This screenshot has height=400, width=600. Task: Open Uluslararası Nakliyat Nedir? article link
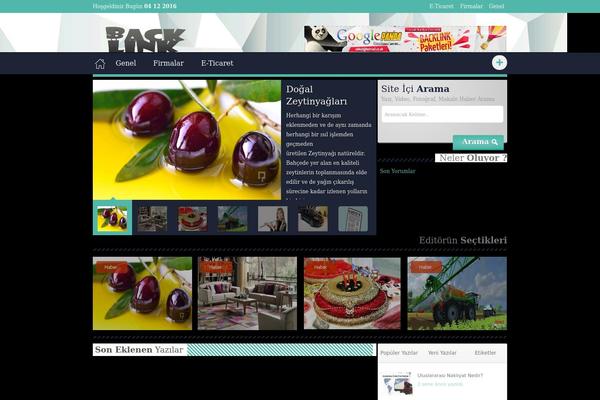click(450, 376)
